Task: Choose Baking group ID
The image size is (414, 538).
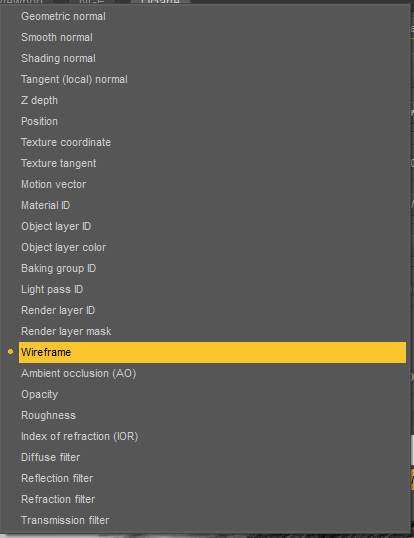Action: (212, 268)
